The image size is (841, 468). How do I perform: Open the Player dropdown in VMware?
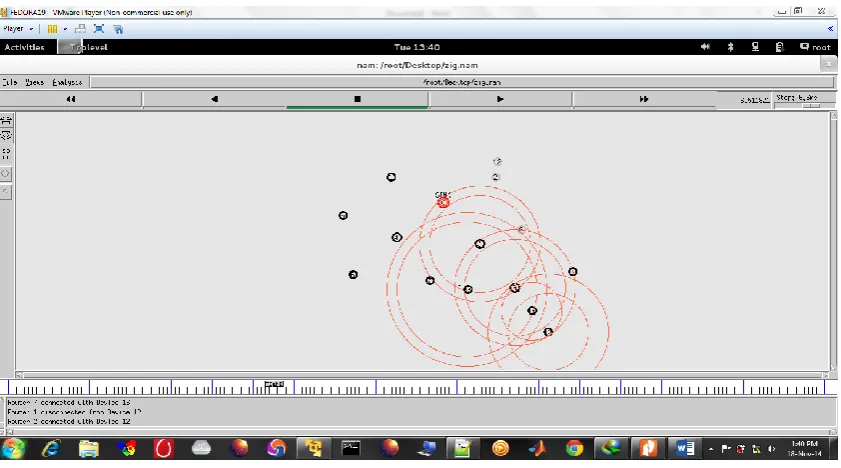[18, 29]
